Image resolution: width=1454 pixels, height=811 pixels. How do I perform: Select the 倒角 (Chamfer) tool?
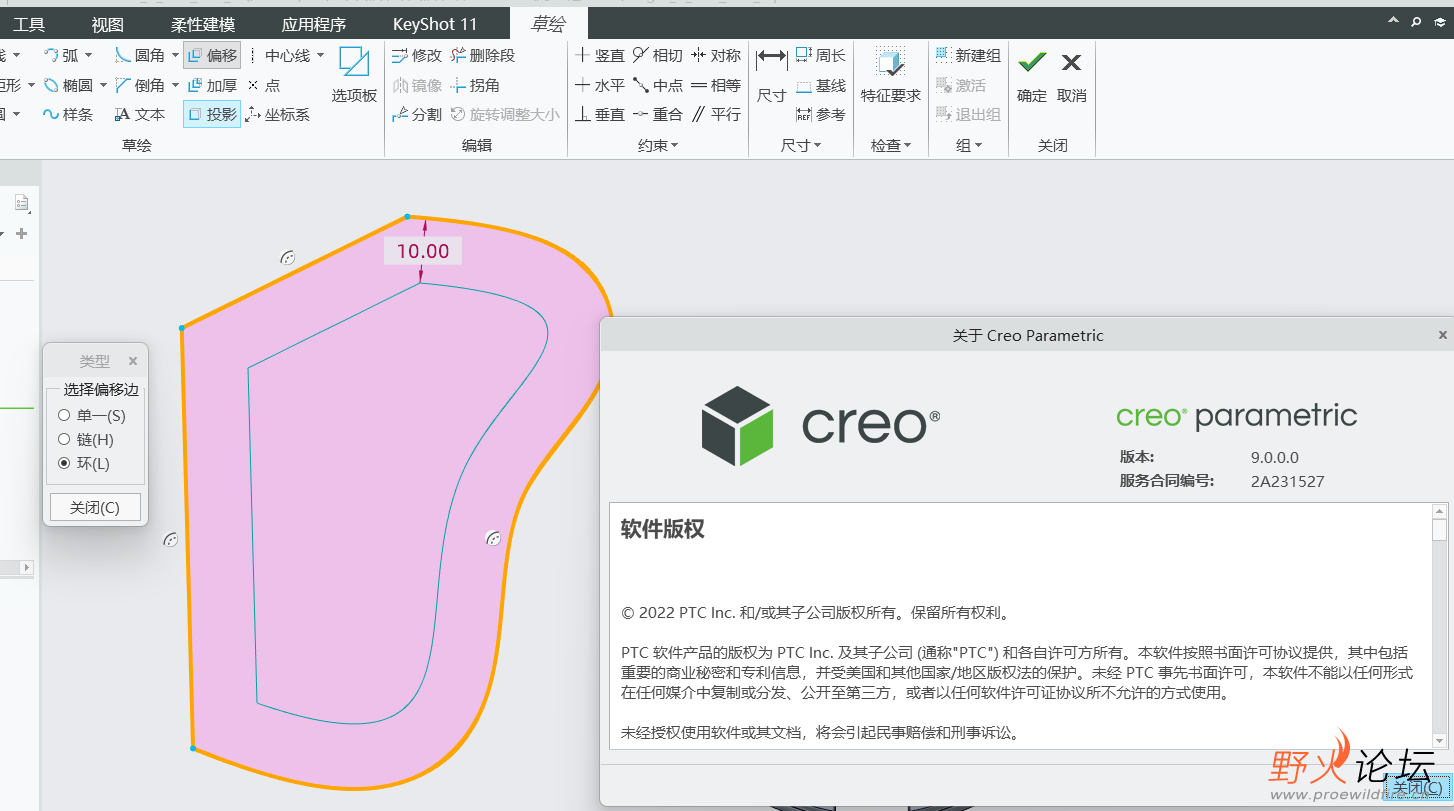coord(140,86)
